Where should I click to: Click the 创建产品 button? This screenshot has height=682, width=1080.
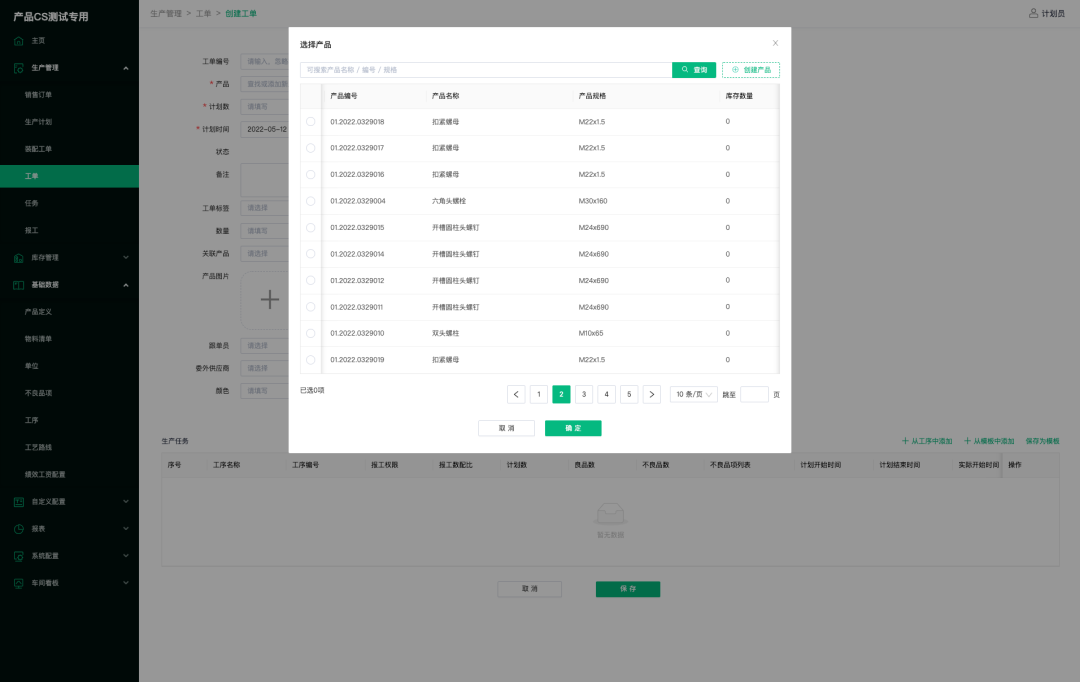(751, 70)
